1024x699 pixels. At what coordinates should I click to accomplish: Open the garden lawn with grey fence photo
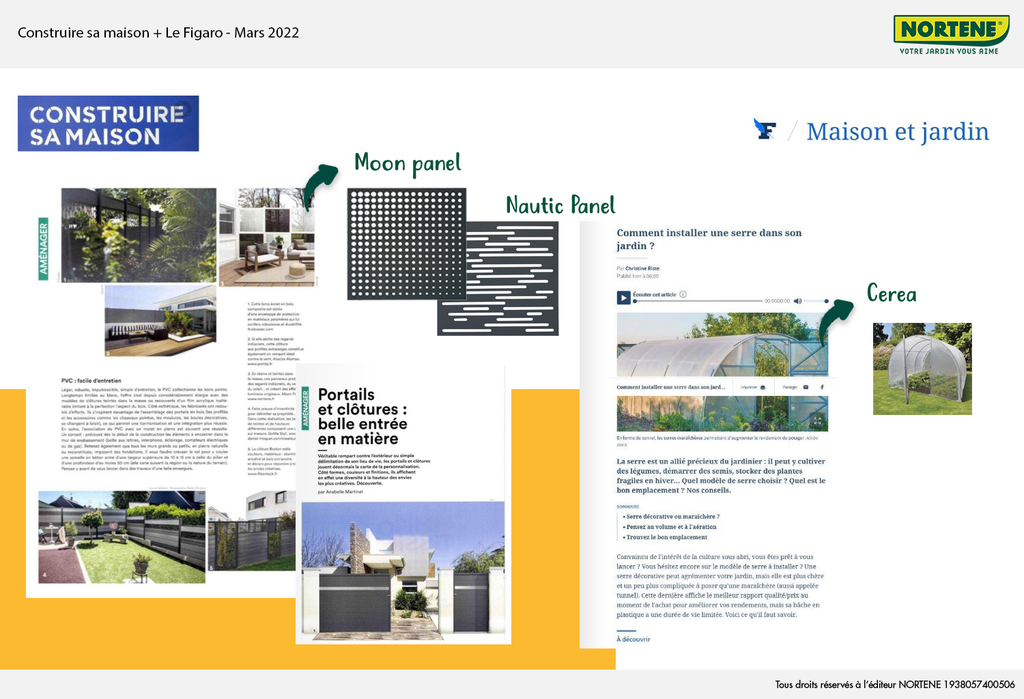point(121,537)
